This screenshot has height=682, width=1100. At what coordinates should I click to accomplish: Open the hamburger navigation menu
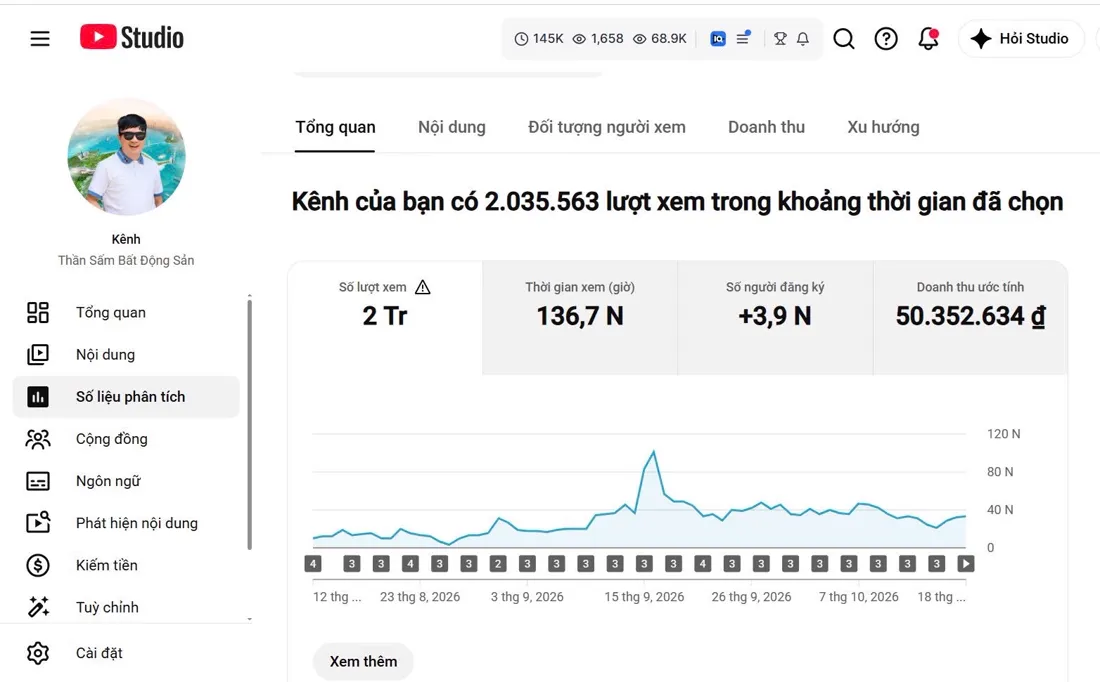click(40, 39)
